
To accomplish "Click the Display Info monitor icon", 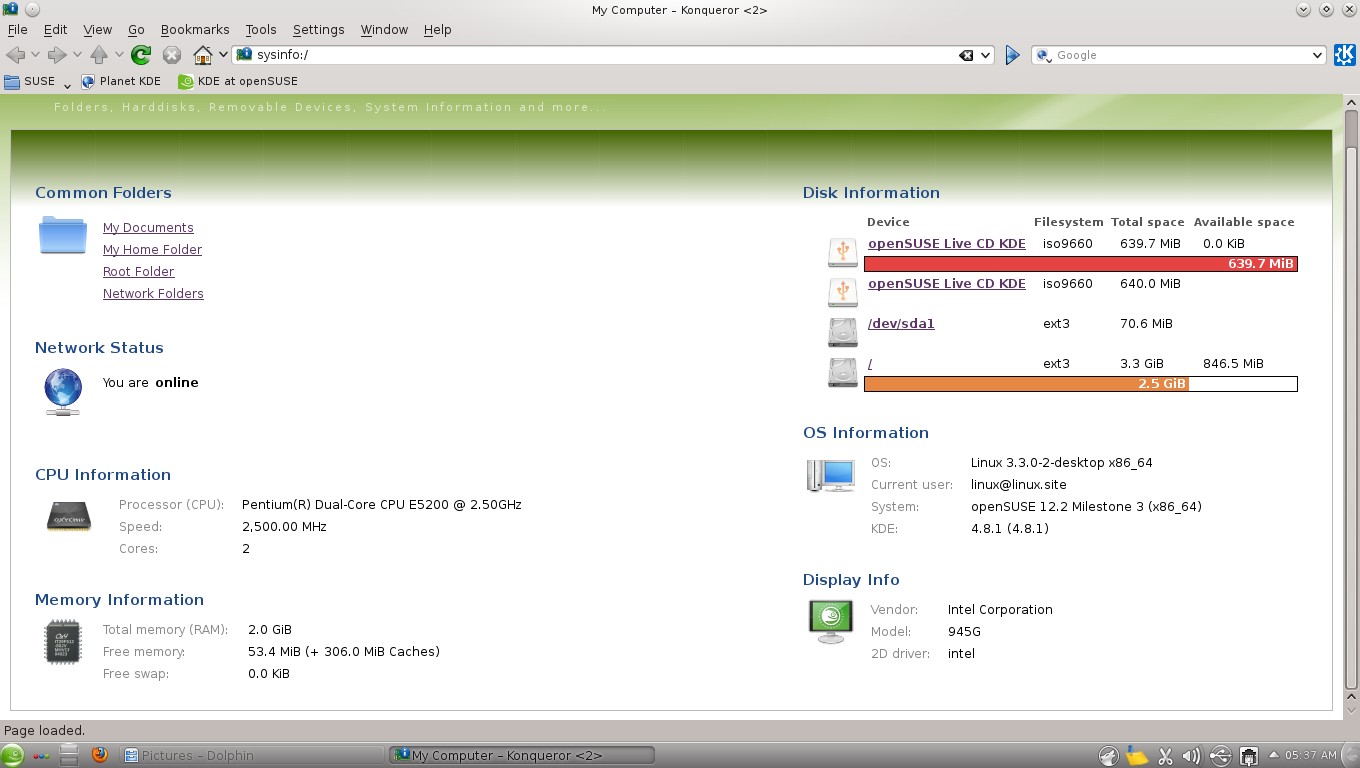I will [x=831, y=621].
